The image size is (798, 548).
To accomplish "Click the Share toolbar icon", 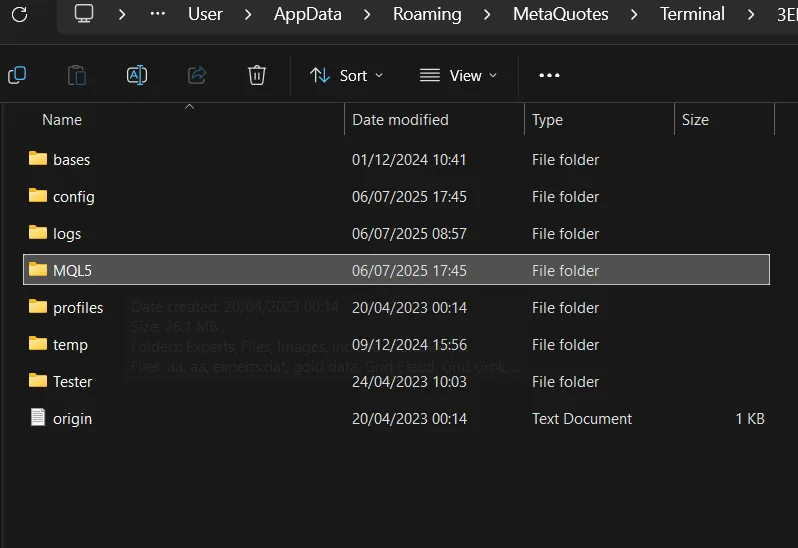I will [x=197, y=75].
